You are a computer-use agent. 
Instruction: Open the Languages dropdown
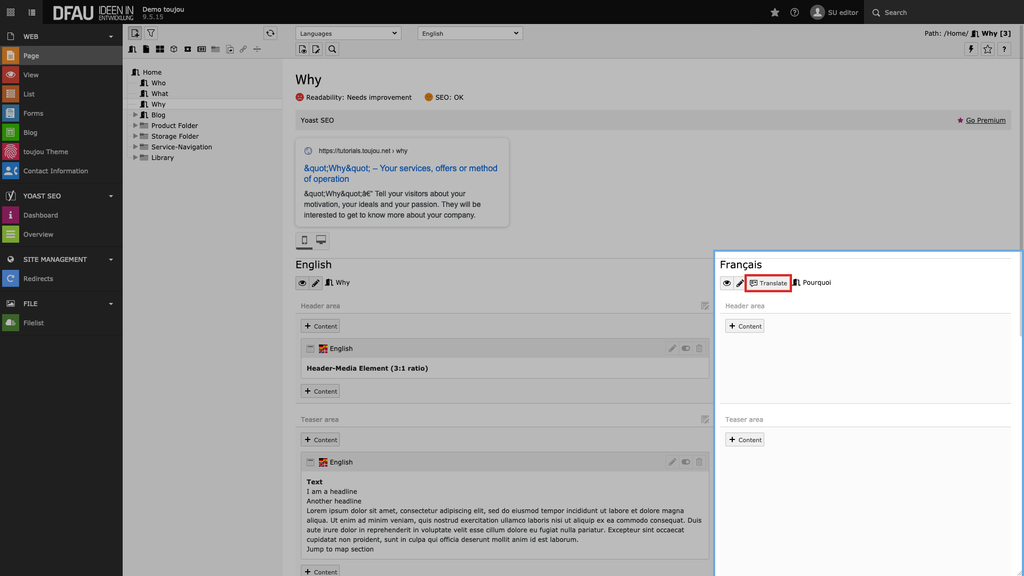[x=347, y=33]
